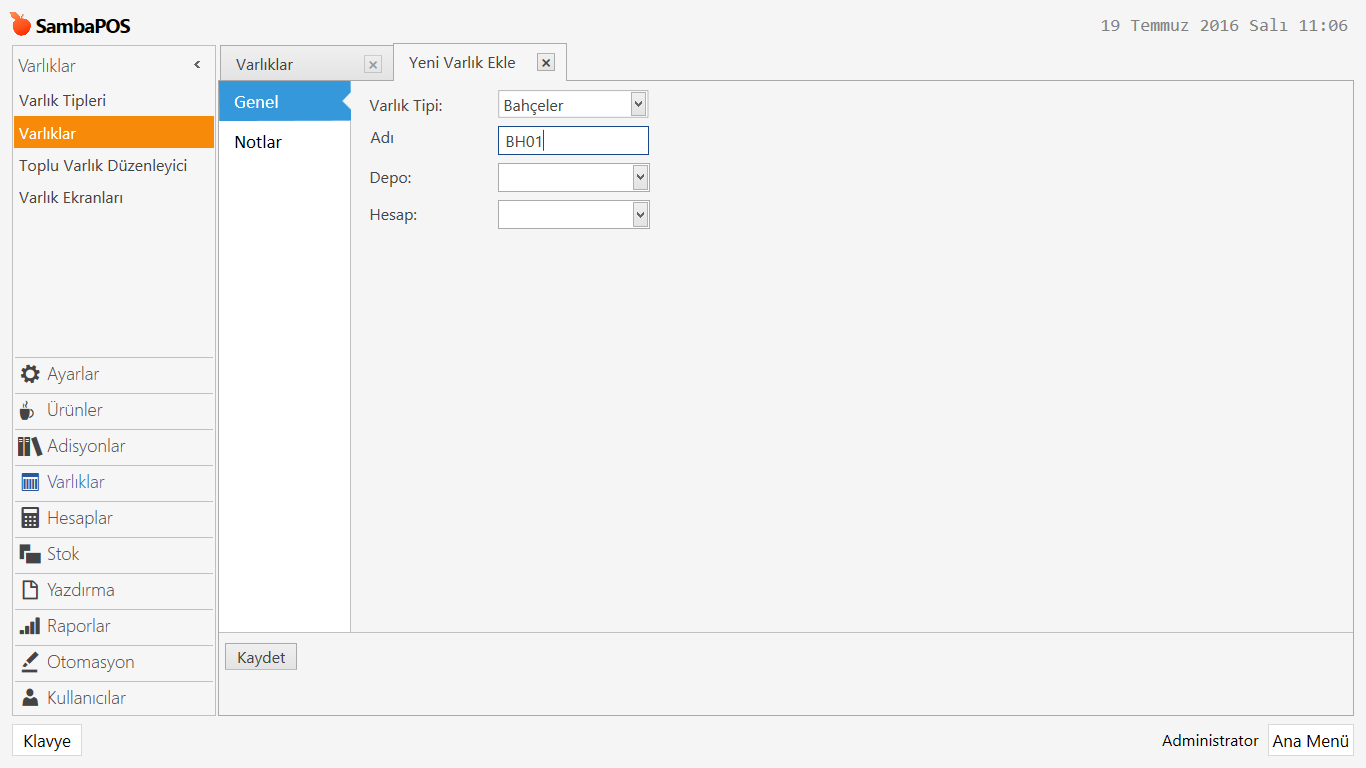Click the Yazdırma page icon
This screenshot has width=1366, height=768.
click(x=30, y=590)
